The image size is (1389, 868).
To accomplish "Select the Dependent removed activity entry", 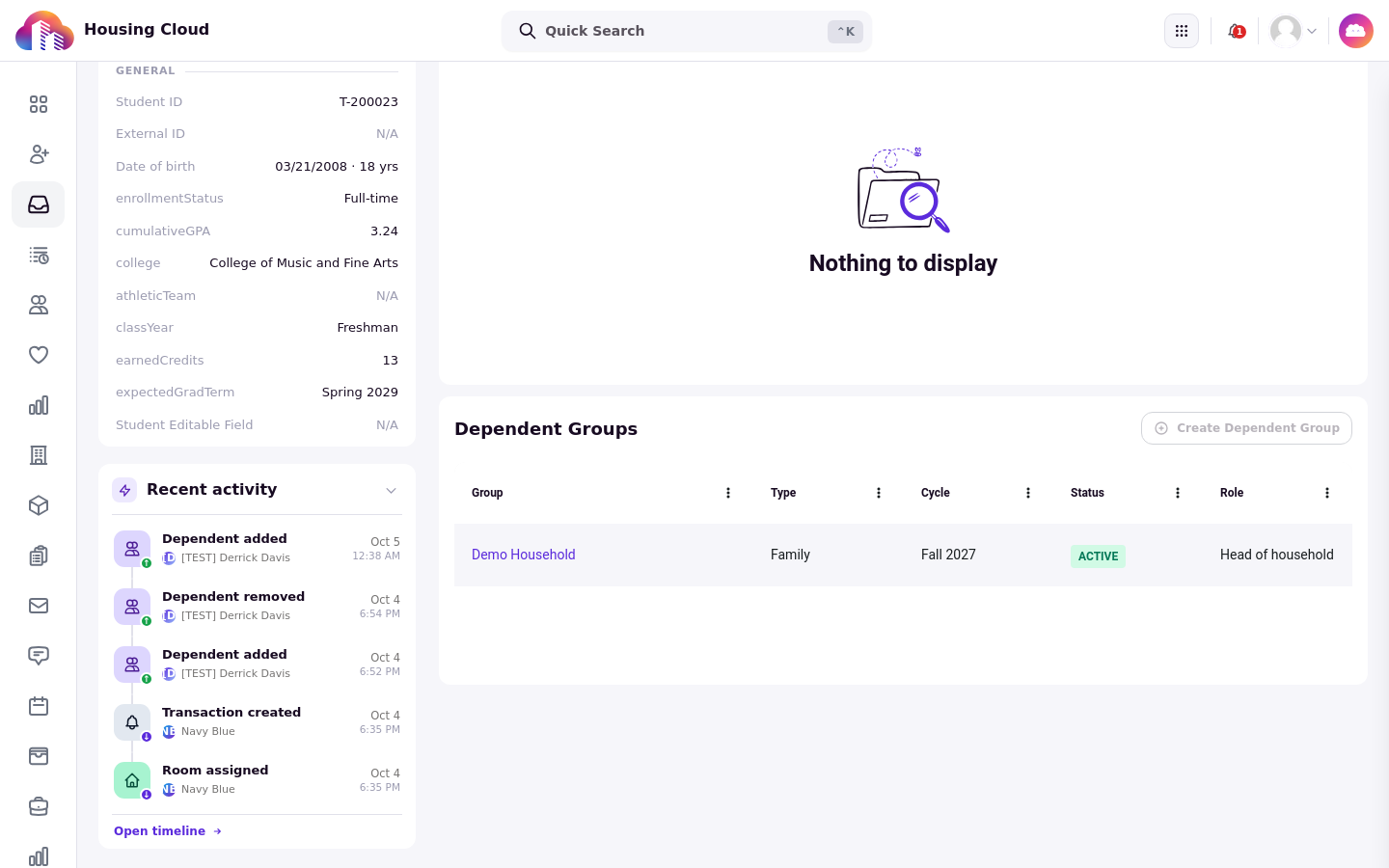I will pyautogui.click(x=257, y=607).
